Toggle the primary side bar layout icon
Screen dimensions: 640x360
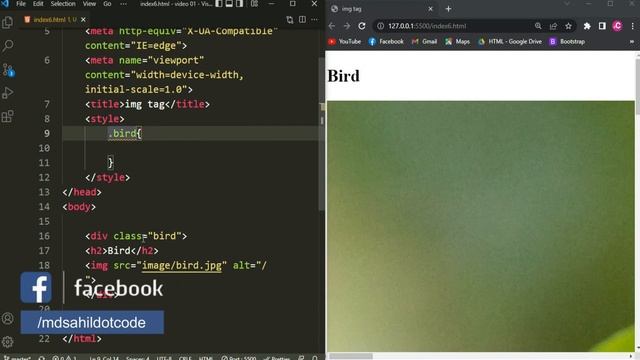pyautogui.click(x=219, y=4)
